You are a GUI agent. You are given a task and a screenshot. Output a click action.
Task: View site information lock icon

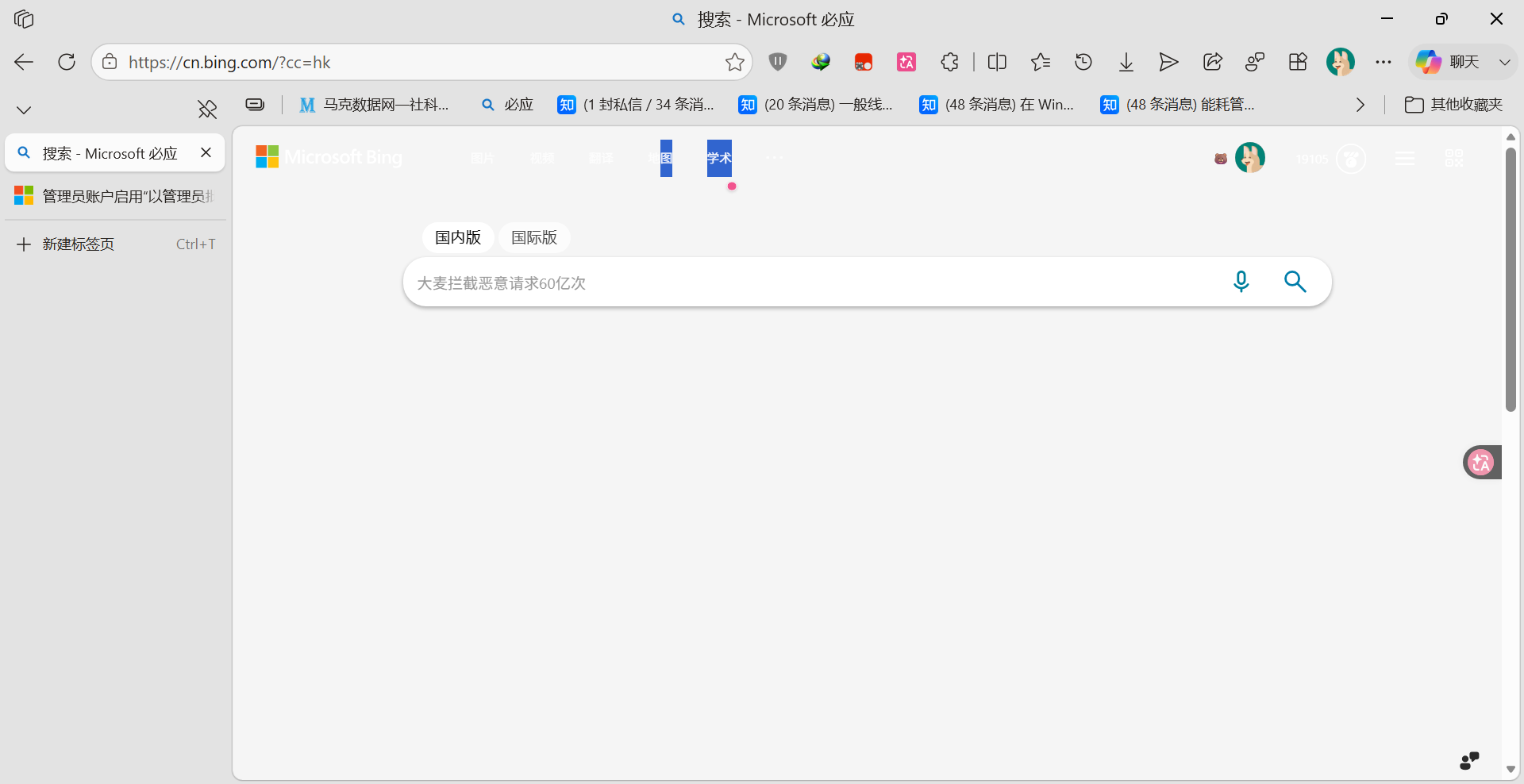click(x=110, y=62)
